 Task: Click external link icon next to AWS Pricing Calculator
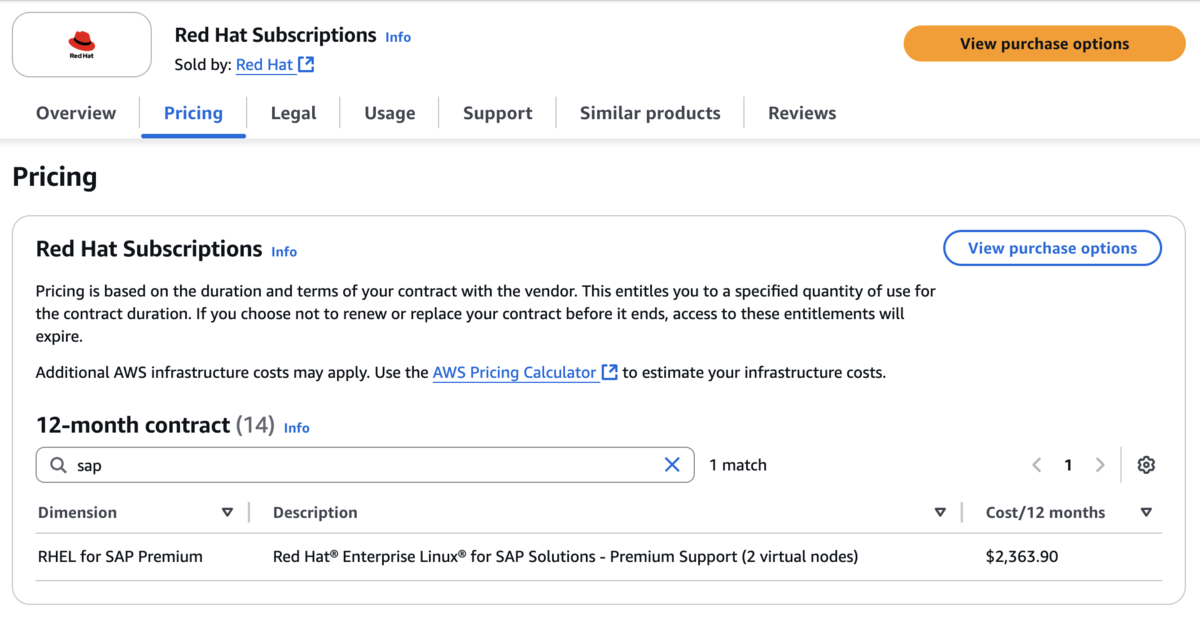[609, 373]
